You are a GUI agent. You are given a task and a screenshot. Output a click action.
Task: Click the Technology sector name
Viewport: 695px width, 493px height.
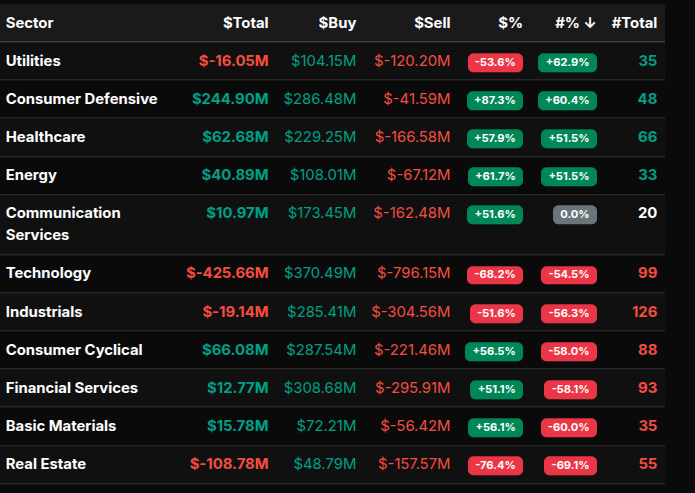(48, 273)
